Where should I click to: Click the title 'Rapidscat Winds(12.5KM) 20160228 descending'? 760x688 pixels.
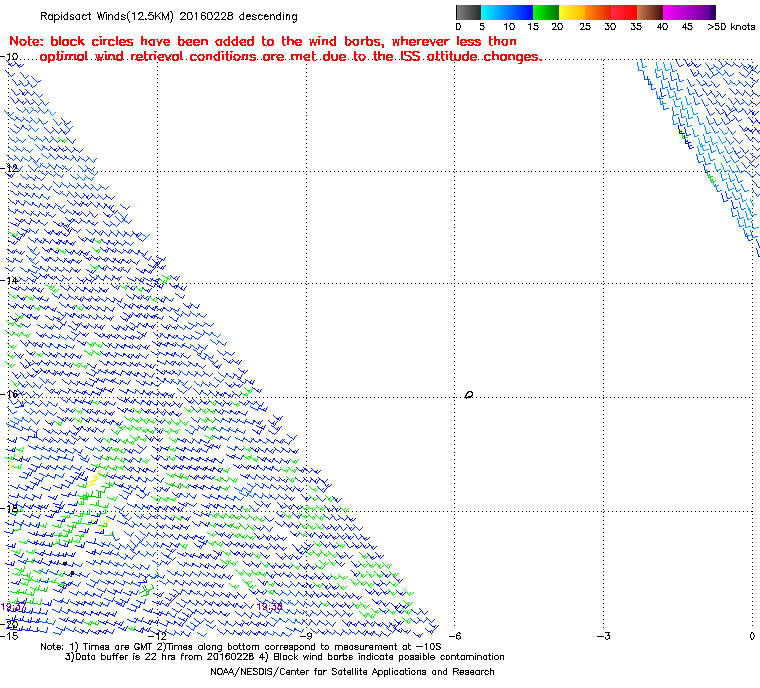[x=169, y=16]
